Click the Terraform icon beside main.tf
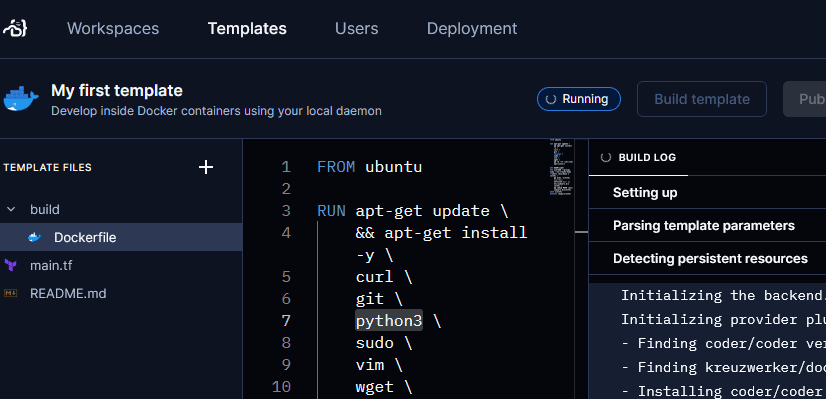 coord(11,265)
